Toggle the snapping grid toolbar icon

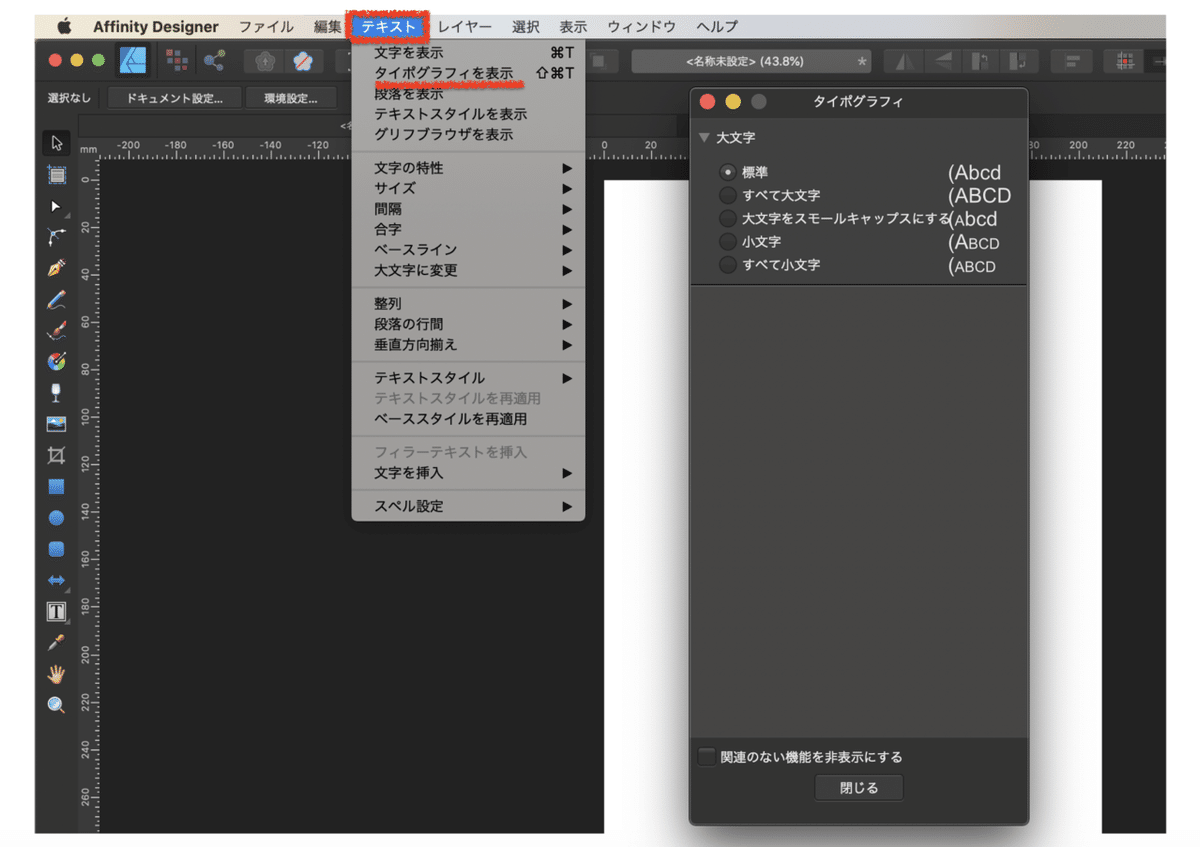(x=1124, y=61)
